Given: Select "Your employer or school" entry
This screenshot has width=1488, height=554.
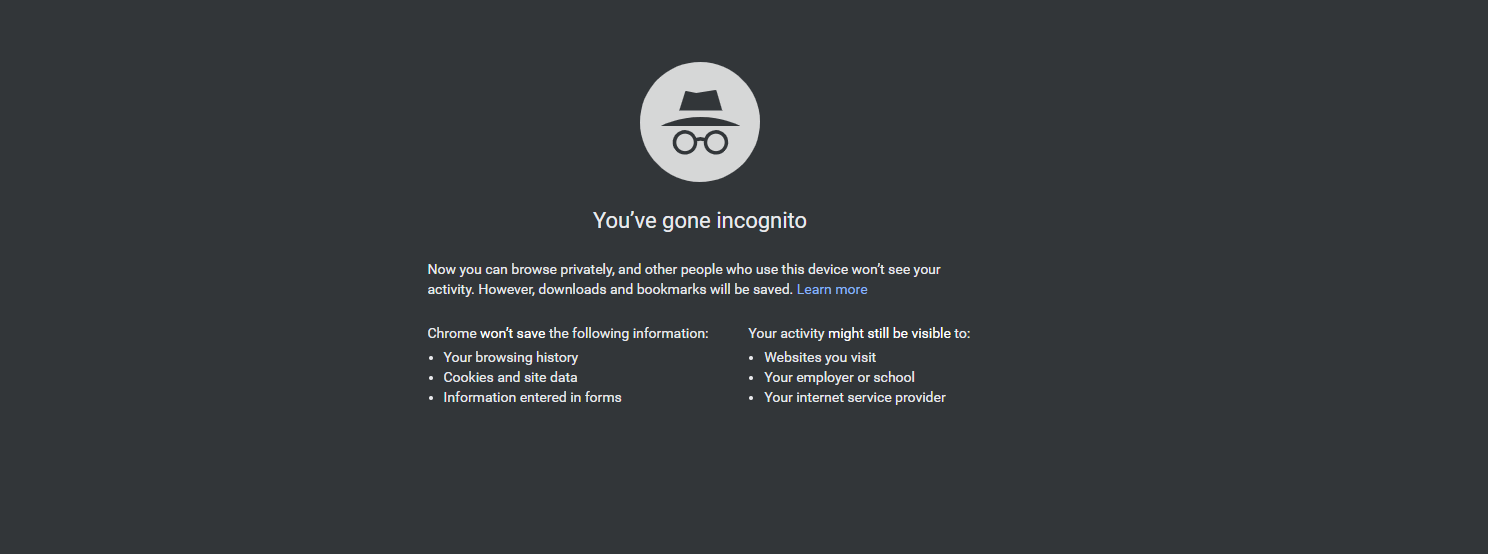Looking at the screenshot, I should pyautogui.click(x=839, y=377).
